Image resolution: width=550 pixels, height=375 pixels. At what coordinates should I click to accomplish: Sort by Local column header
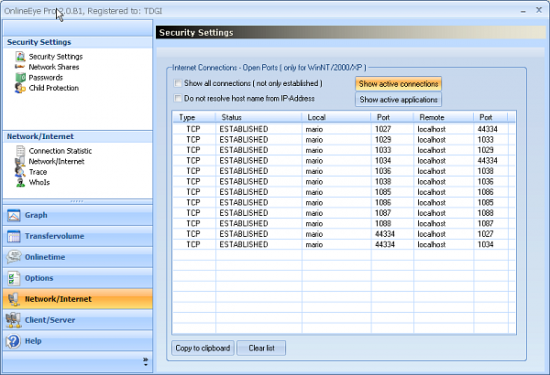point(336,117)
